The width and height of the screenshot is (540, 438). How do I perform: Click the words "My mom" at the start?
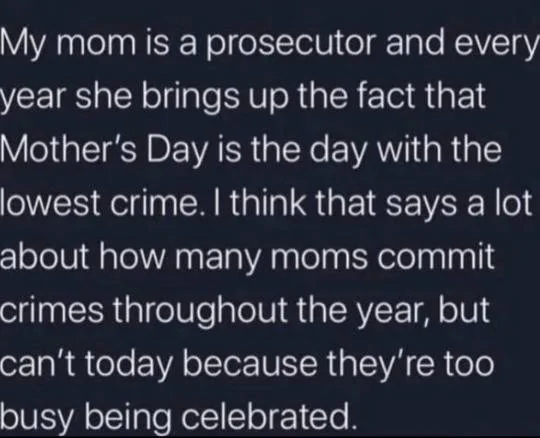coord(68,45)
